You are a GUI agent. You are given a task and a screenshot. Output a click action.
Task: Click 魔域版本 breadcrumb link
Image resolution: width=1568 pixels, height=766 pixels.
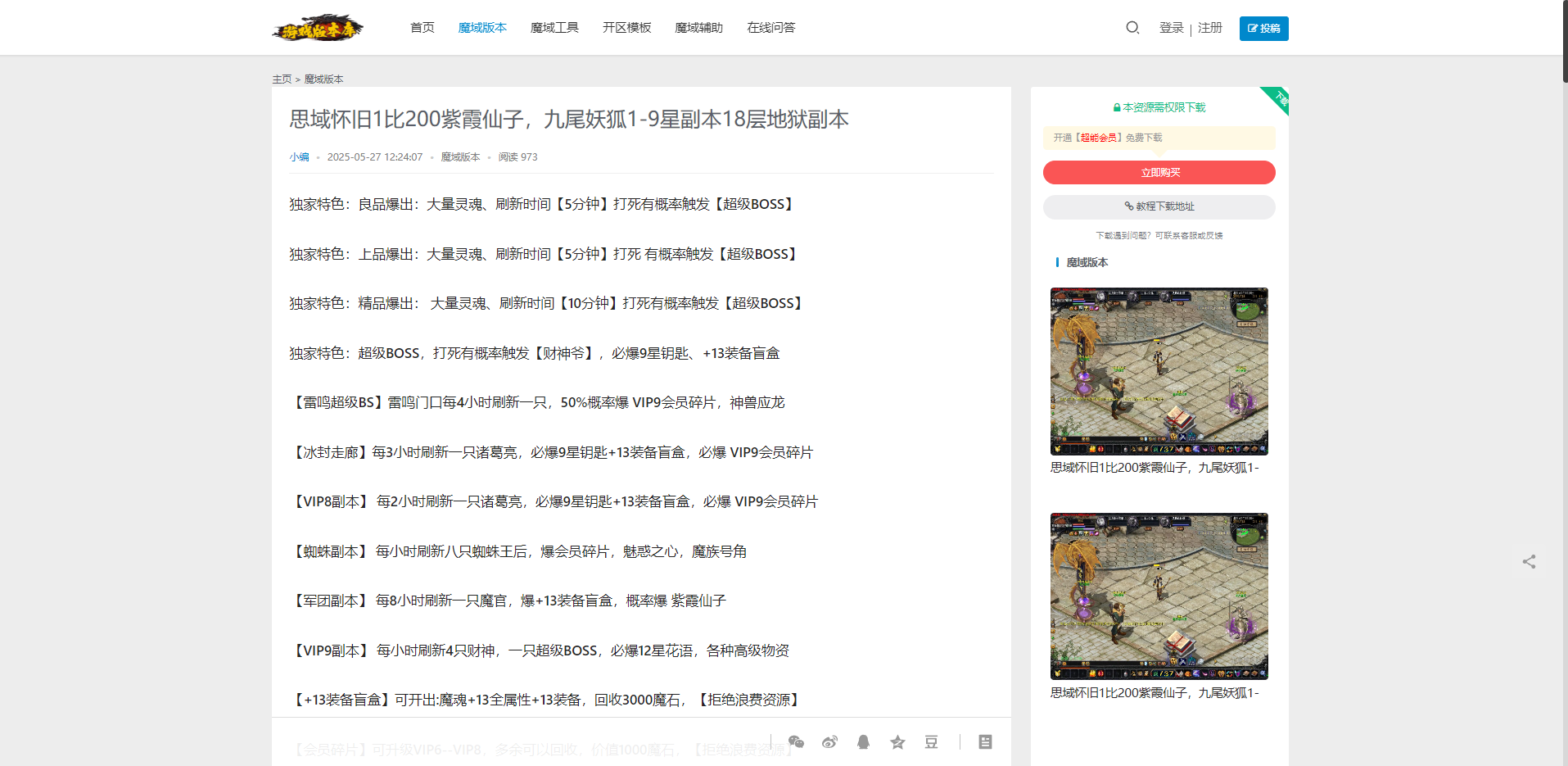[323, 79]
